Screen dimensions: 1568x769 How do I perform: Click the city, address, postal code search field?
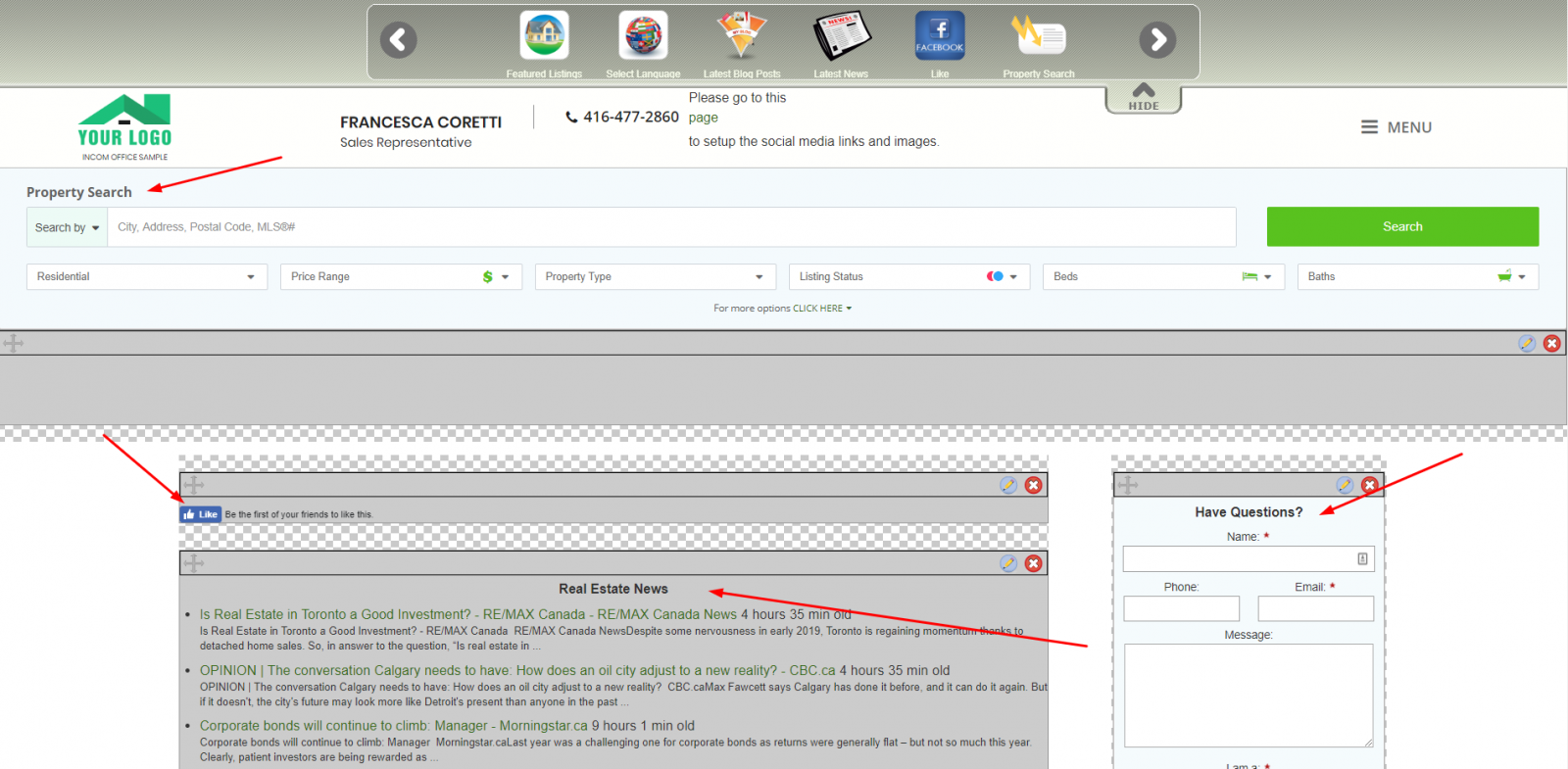[x=671, y=227]
